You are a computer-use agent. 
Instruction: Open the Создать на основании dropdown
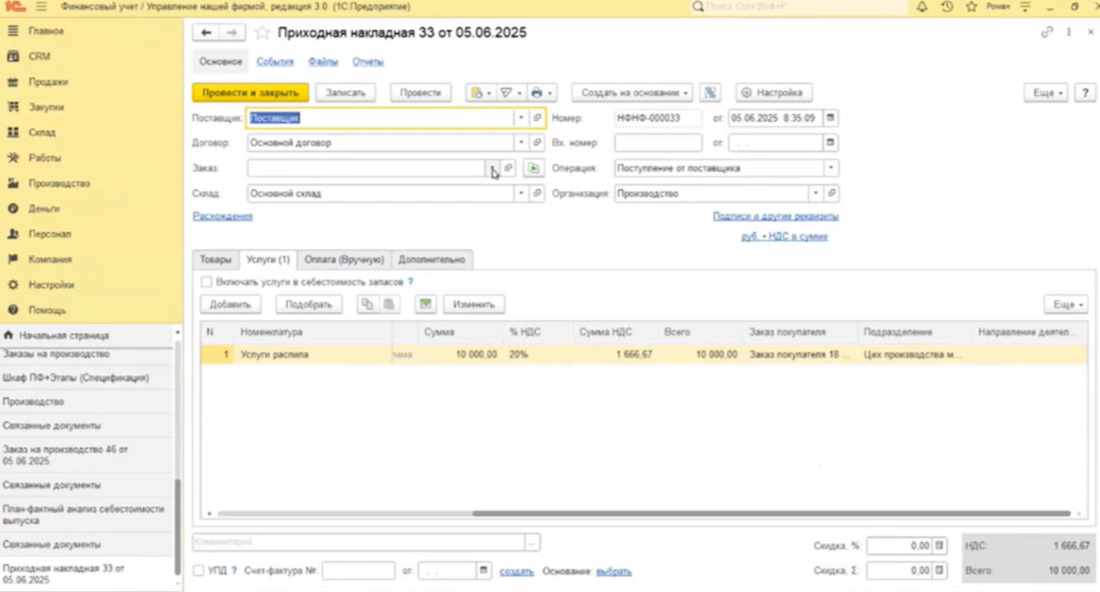[633, 93]
